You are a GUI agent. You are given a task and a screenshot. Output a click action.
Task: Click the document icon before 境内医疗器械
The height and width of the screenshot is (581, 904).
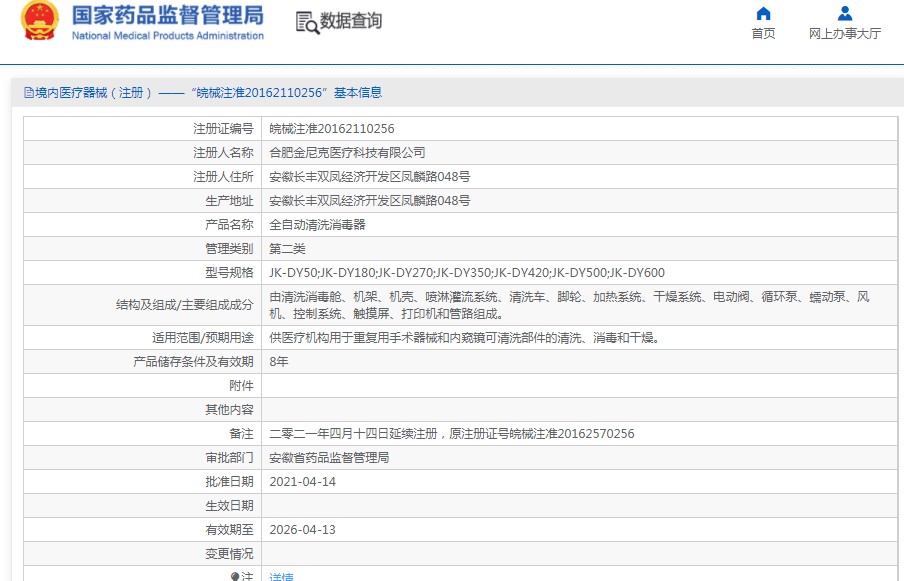[x=29, y=93]
